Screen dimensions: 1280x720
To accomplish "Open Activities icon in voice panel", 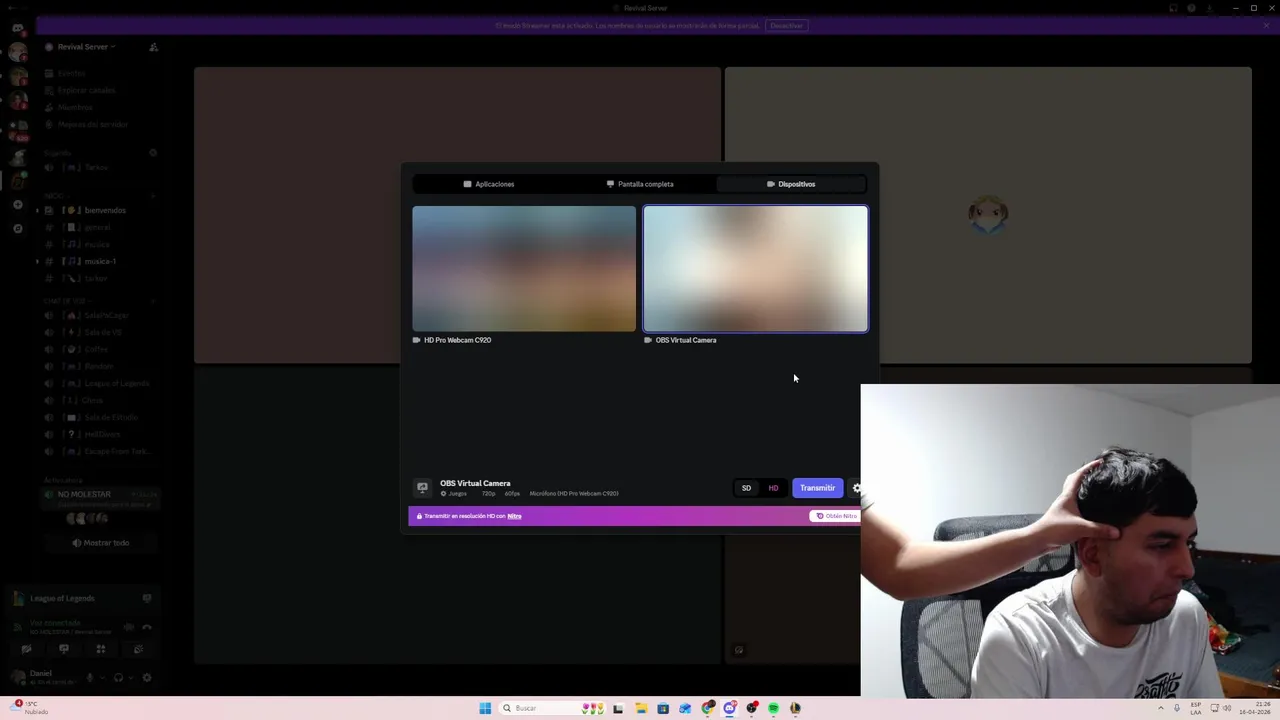I will click(101, 649).
